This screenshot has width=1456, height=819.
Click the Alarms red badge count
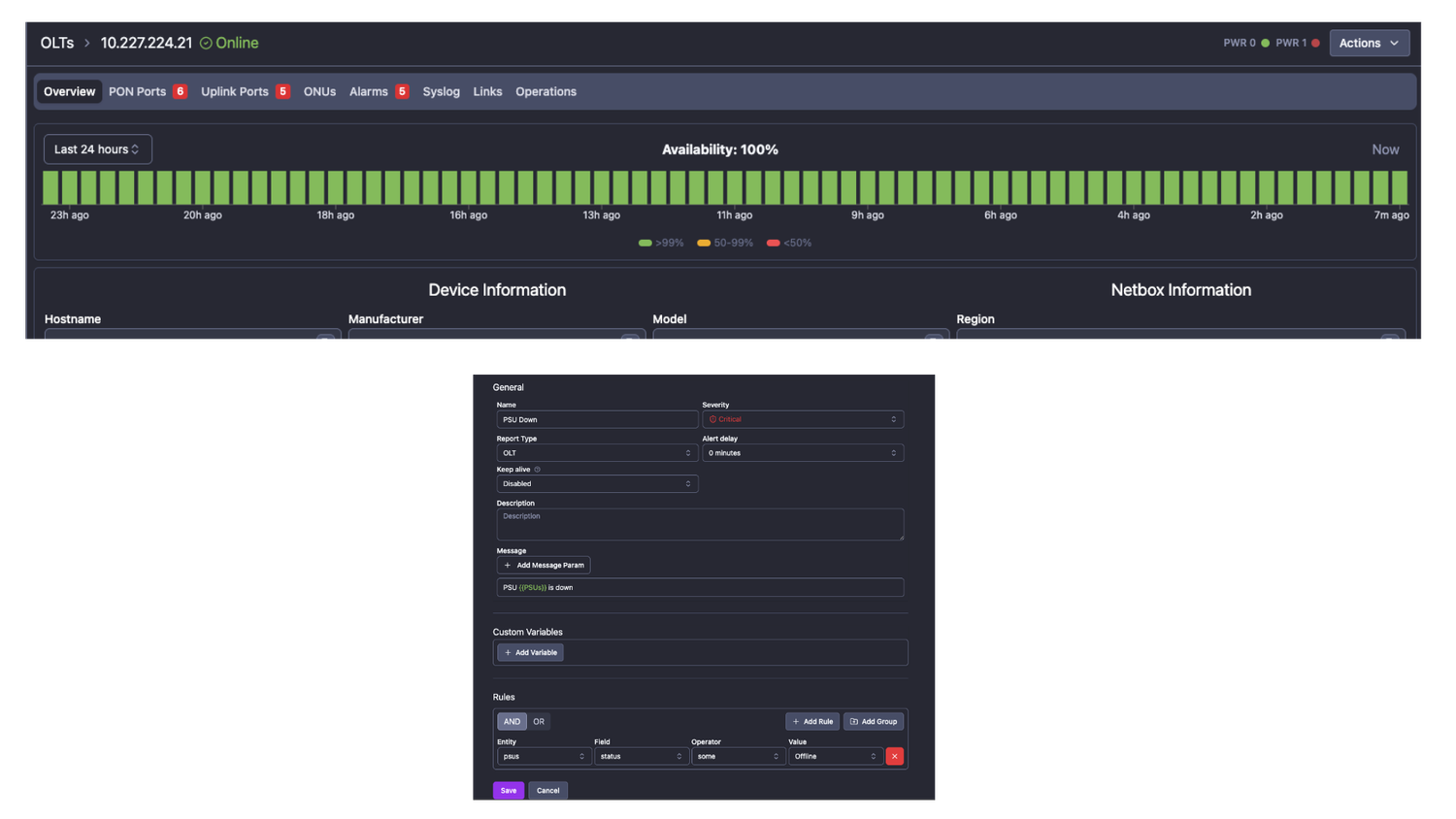(402, 91)
